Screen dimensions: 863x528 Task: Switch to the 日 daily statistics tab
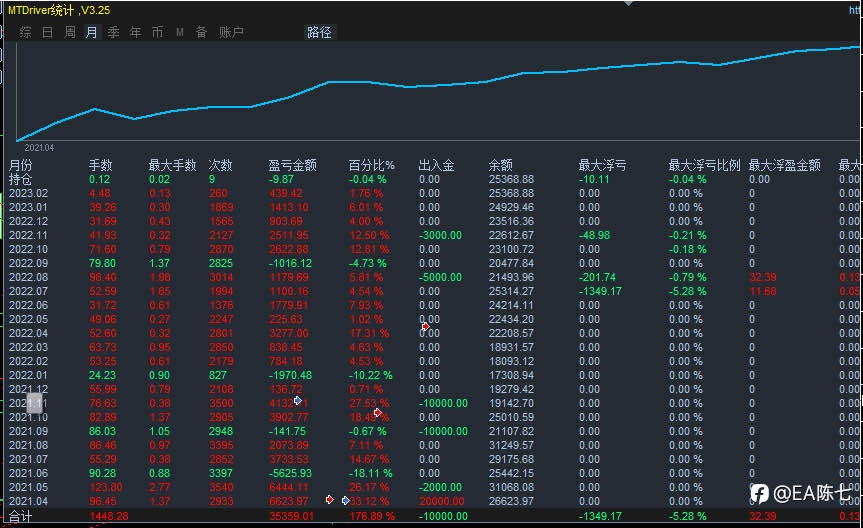[x=47, y=32]
